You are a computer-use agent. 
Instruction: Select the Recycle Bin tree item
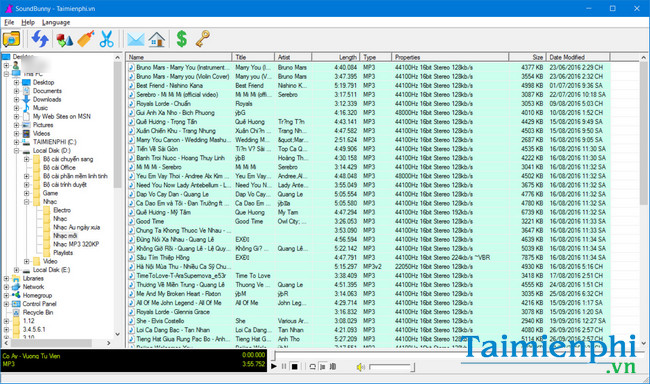38,312
